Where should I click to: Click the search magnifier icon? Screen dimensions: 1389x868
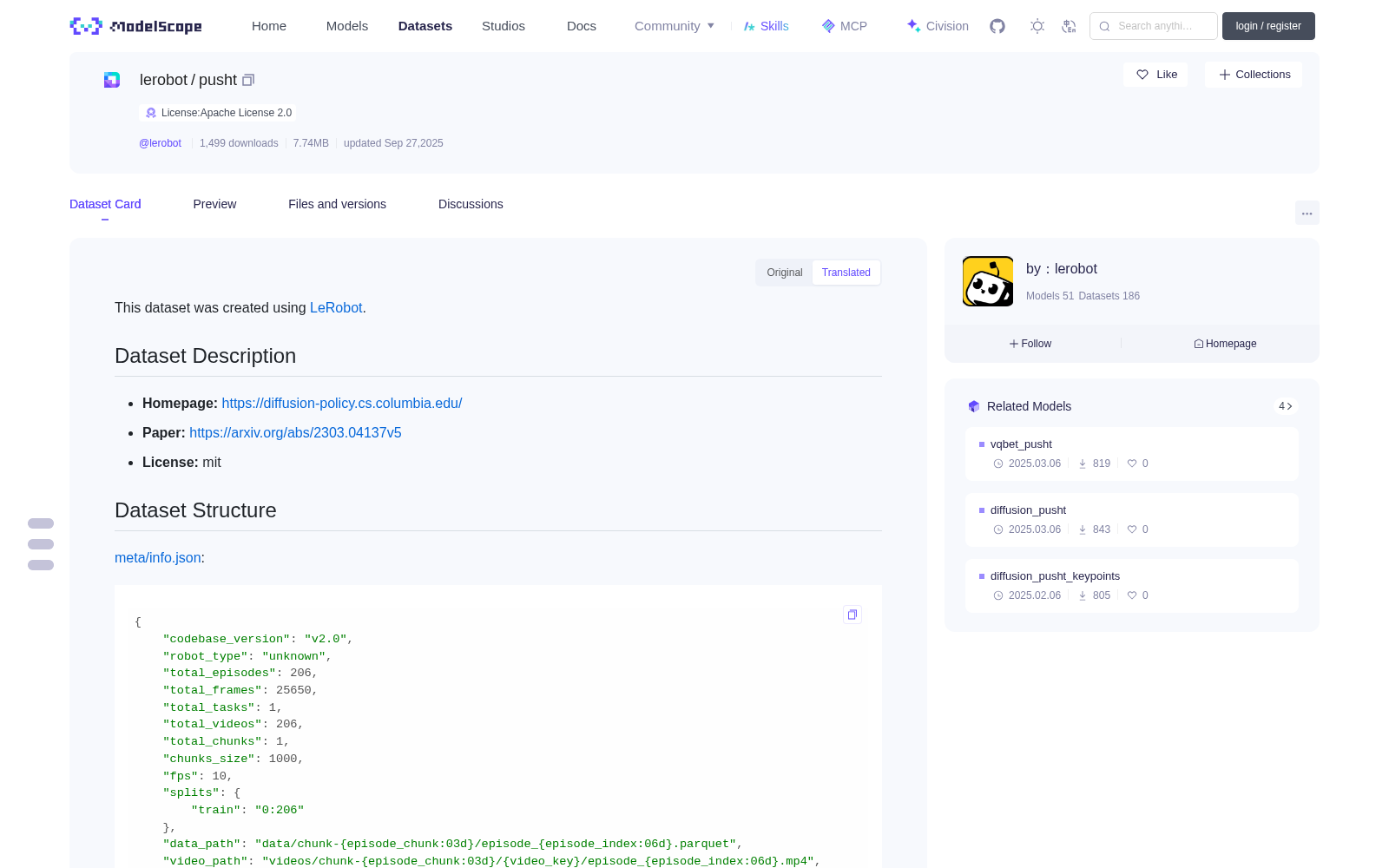point(1104,26)
